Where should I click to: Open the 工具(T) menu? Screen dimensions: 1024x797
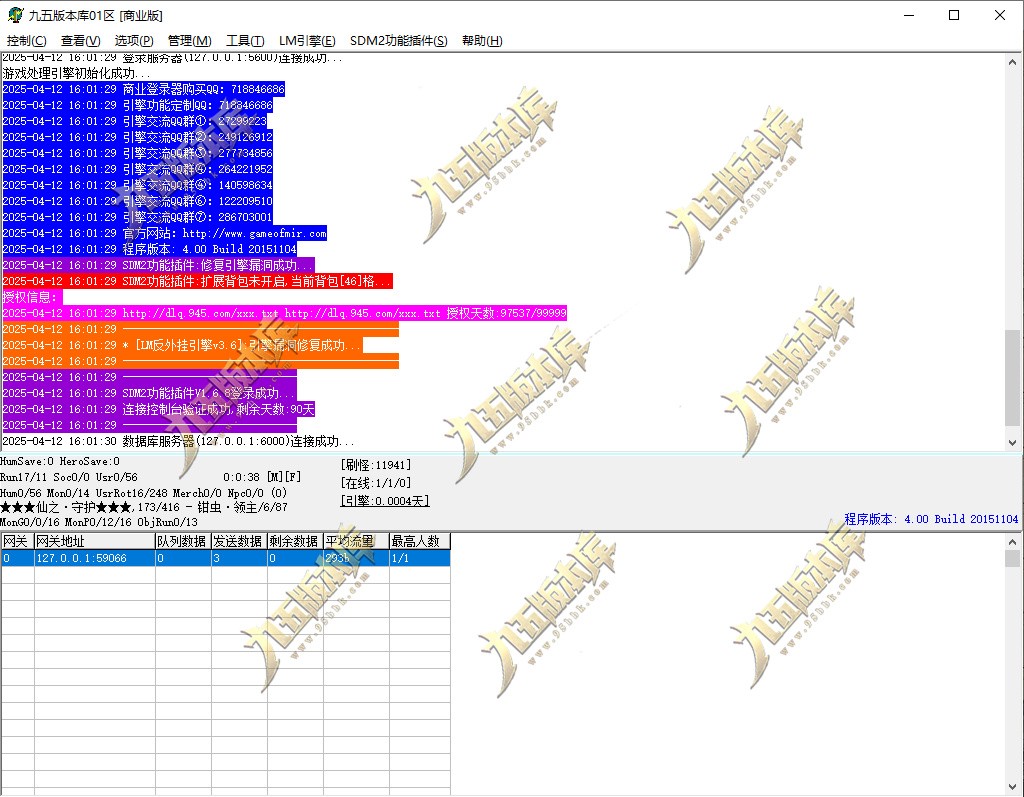(x=245, y=41)
